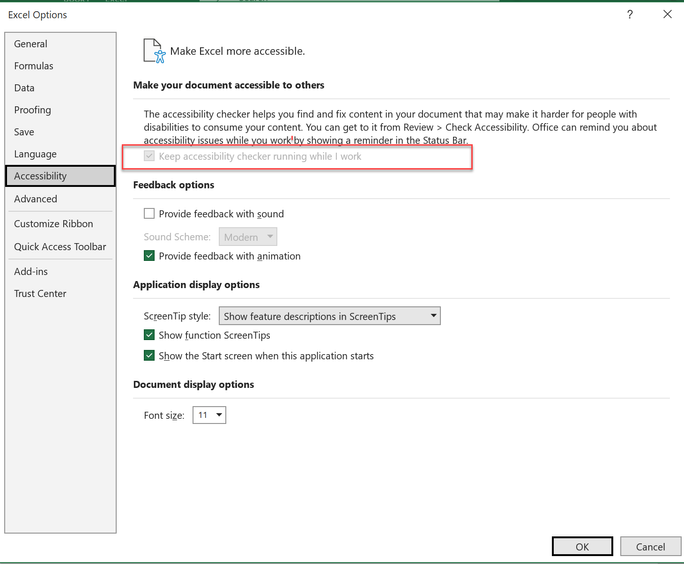The width and height of the screenshot is (684, 564).
Task: Click the Excel Options dialog title
Action: 38,15
